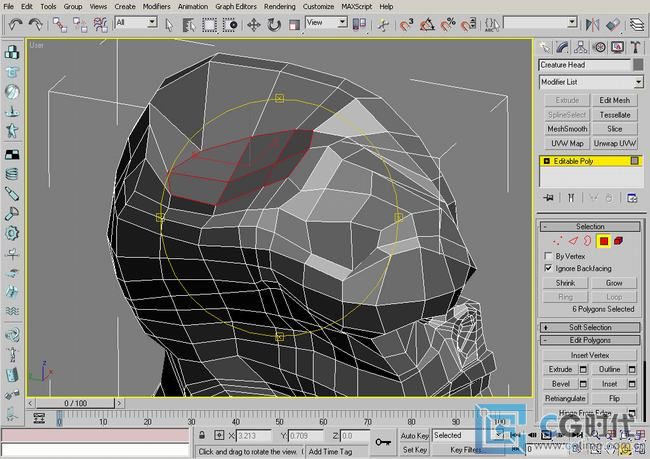This screenshot has width=650, height=459.
Task: Click the Undo arrow in the main toolbar
Action: point(15,24)
